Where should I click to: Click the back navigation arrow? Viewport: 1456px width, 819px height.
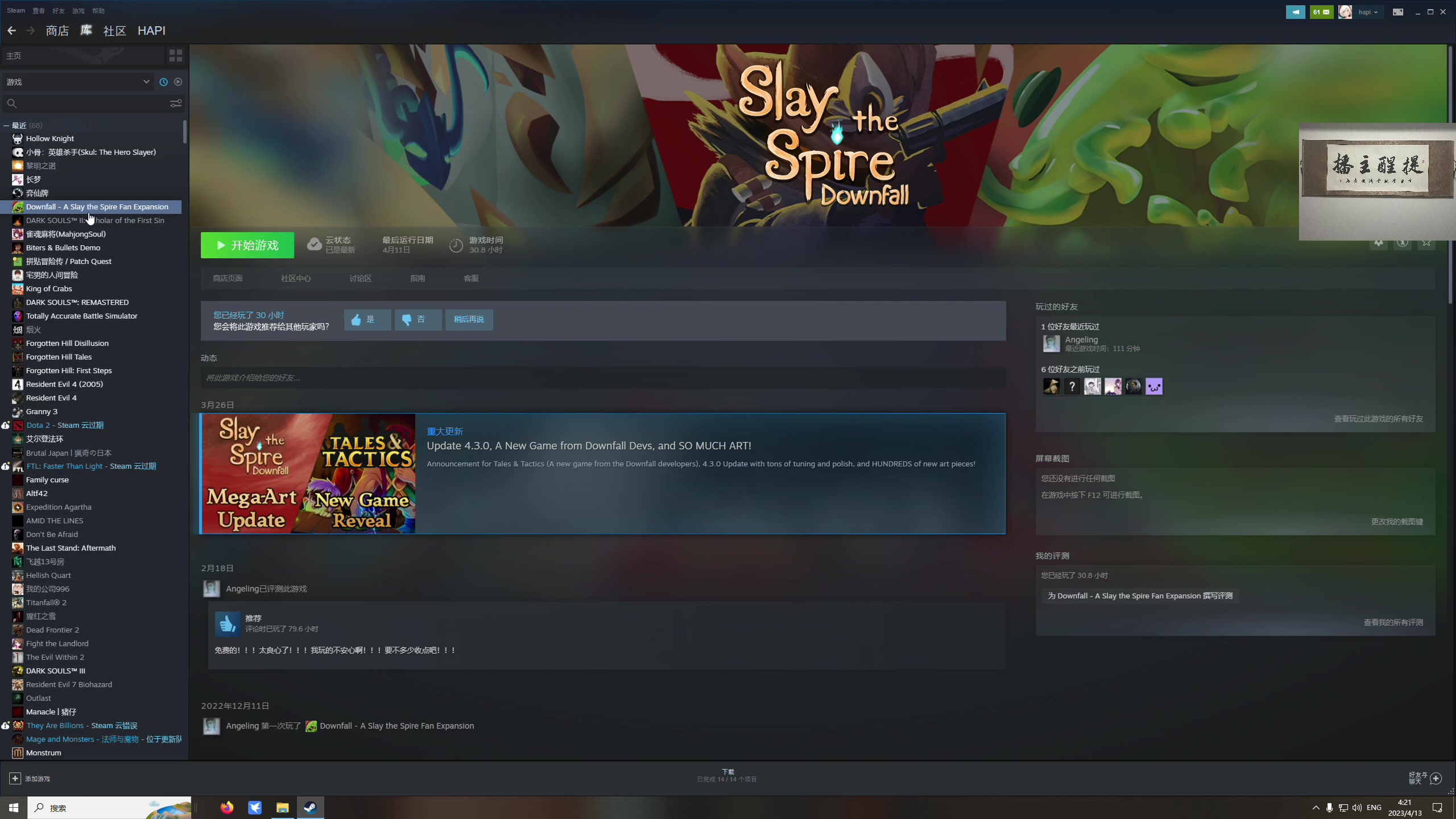tap(11, 31)
